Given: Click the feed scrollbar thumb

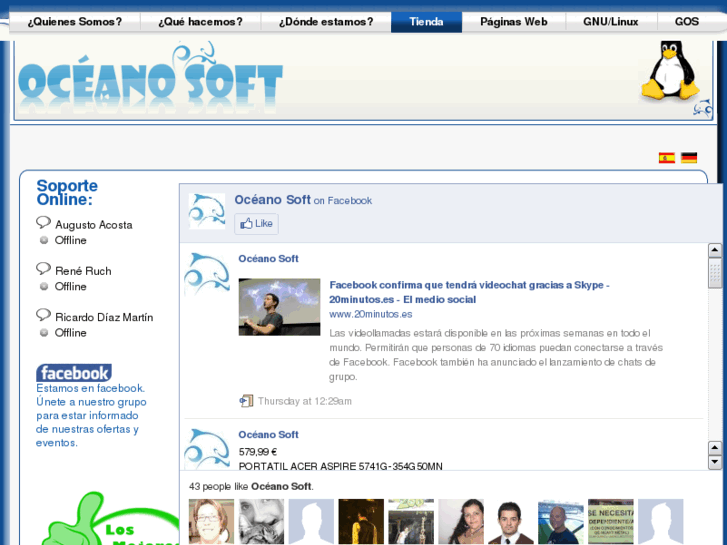Looking at the screenshot, I should (714, 273).
